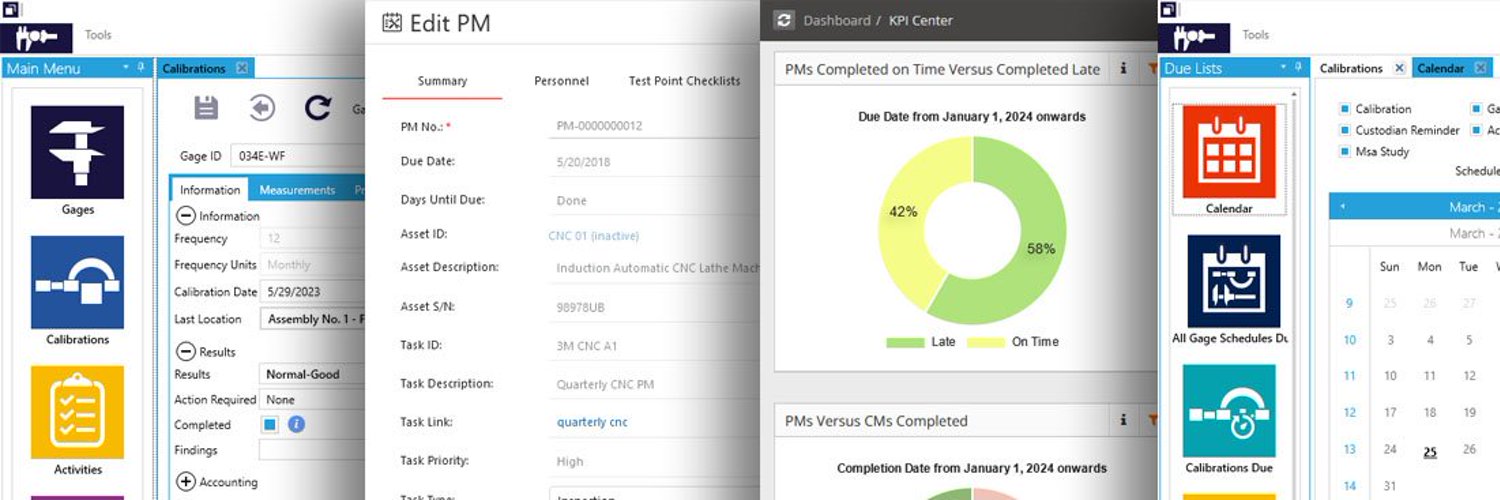Open the quarterly cnc task link
The image size is (1500, 500).
(592, 422)
